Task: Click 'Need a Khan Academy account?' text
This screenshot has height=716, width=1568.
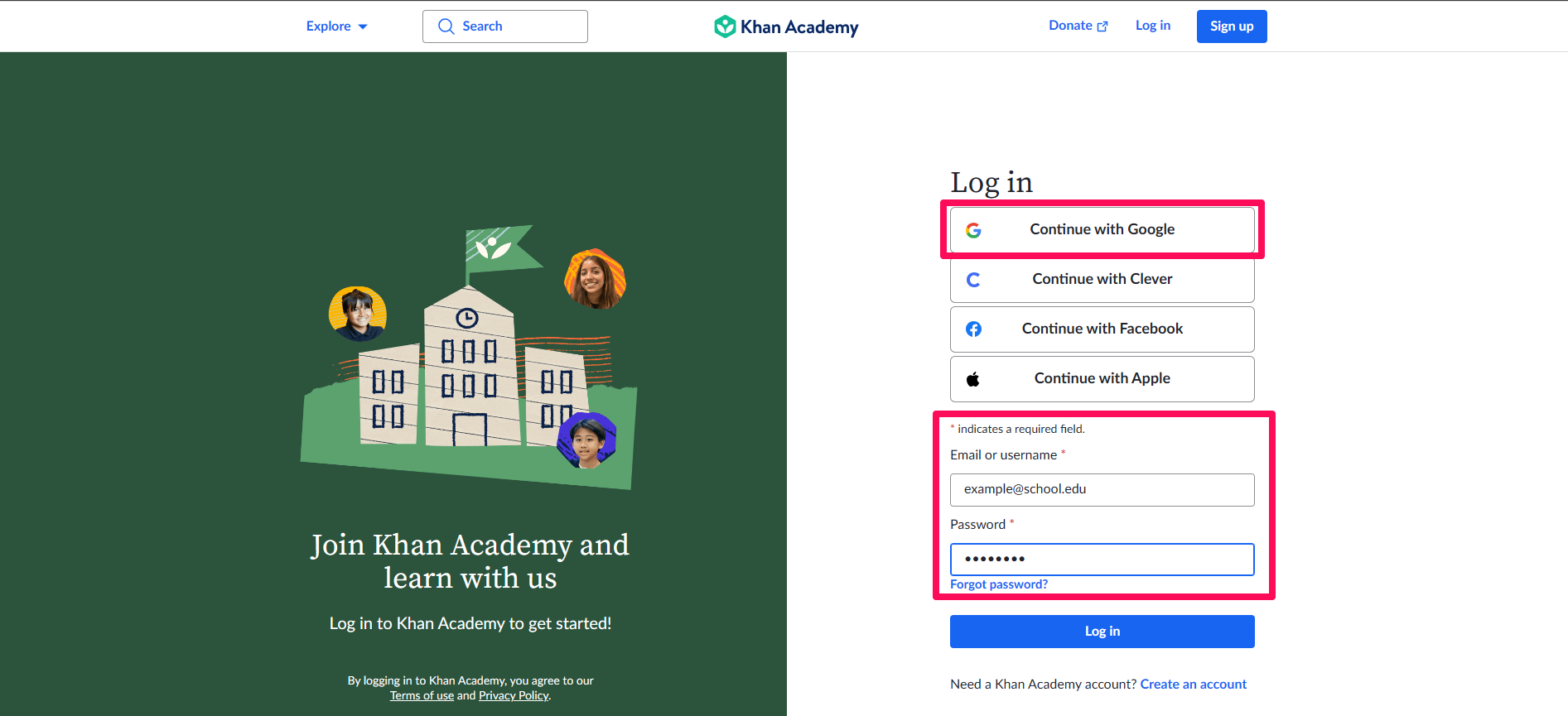Action: click(1044, 685)
